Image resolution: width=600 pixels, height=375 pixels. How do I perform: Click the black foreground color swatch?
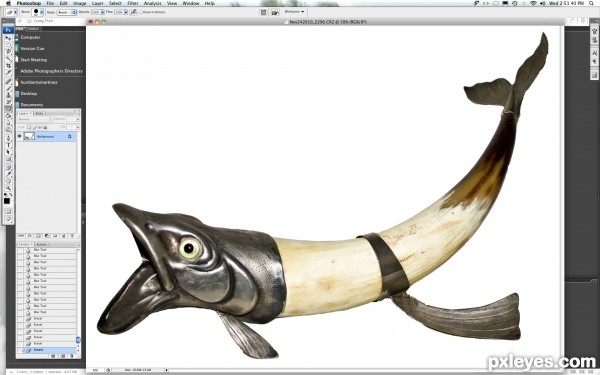pyautogui.click(x=7, y=201)
